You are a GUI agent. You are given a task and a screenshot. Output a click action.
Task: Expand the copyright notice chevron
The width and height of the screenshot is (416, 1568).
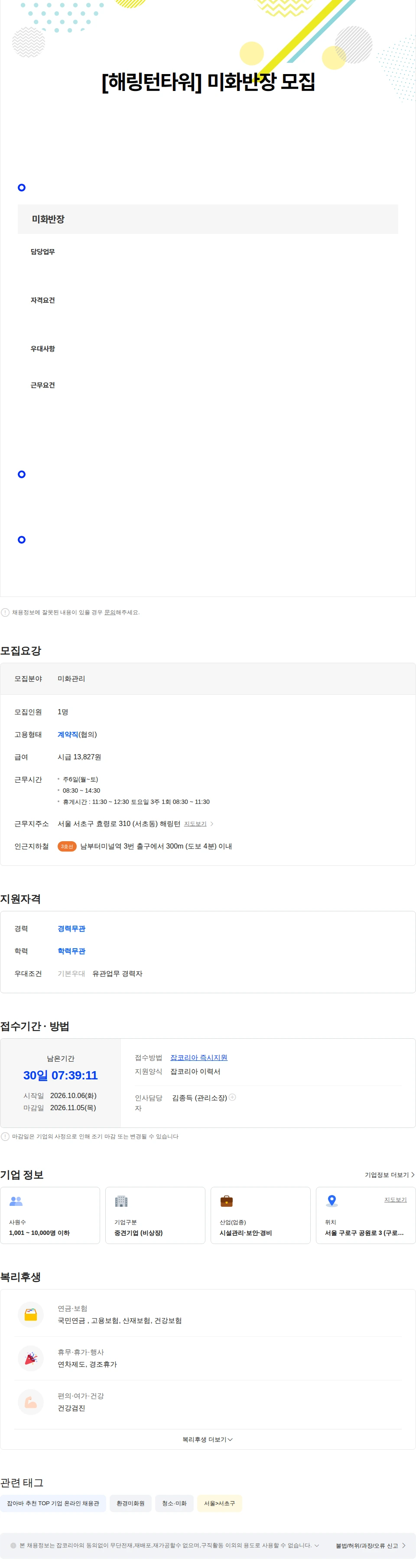tap(317, 1545)
